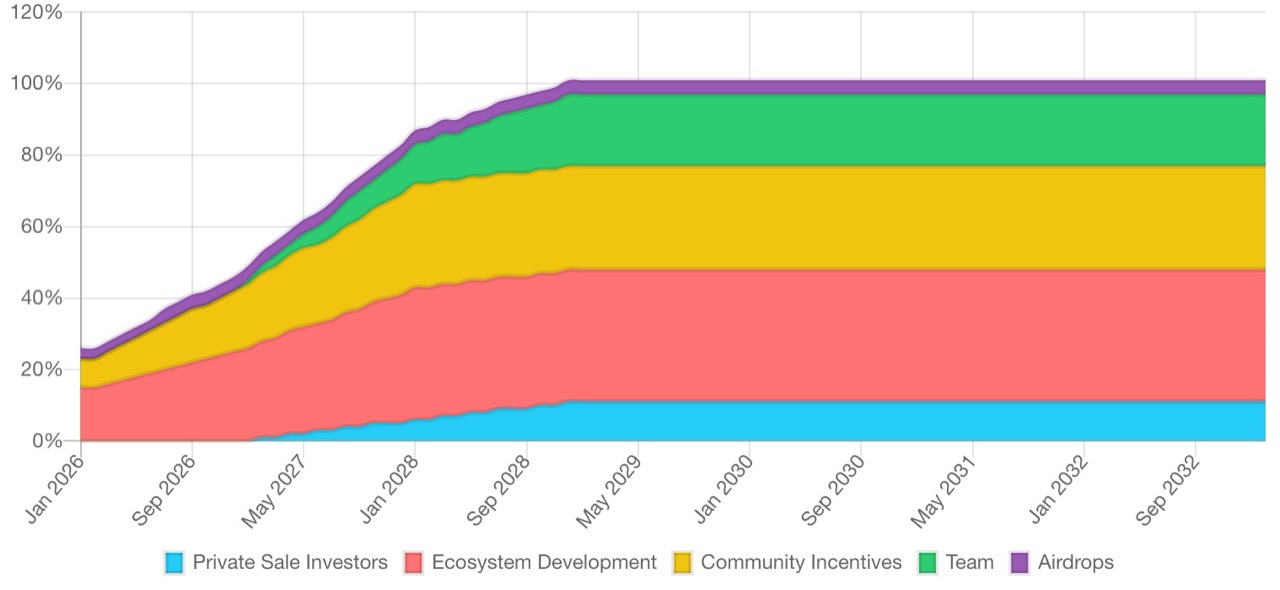Toggle the Private Sale Investors legend label
Screen dimensions: 1280x590
(x=290, y=563)
